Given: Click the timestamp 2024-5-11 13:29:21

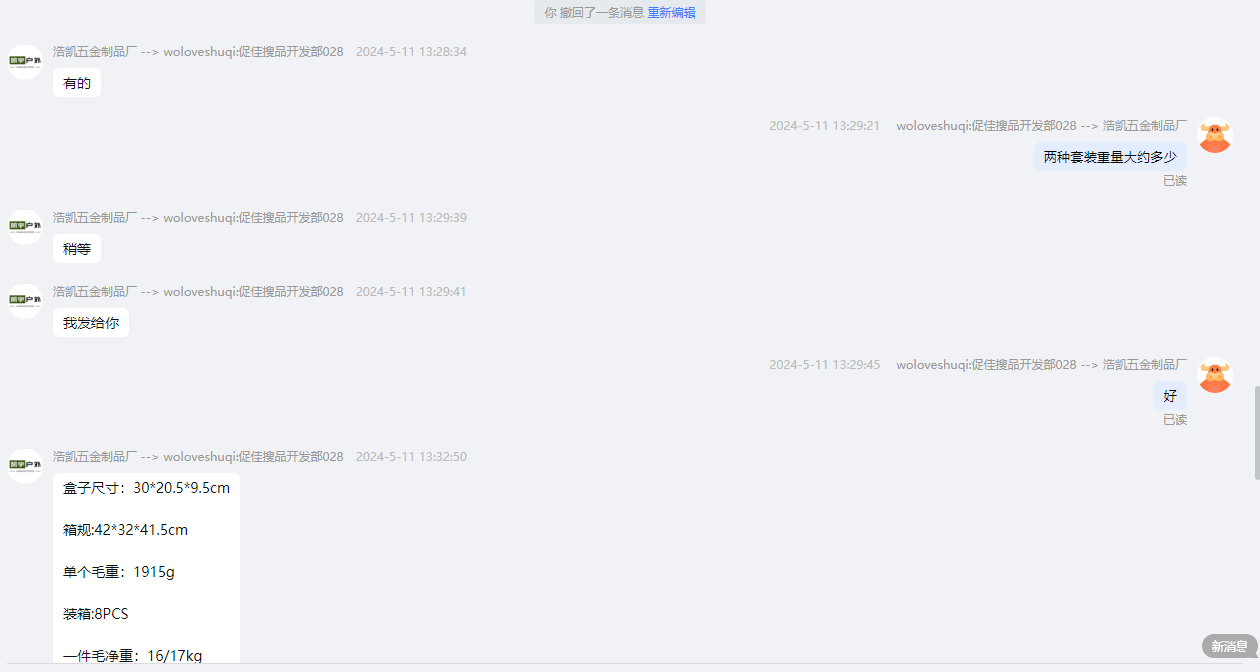Looking at the screenshot, I should (x=824, y=126).
